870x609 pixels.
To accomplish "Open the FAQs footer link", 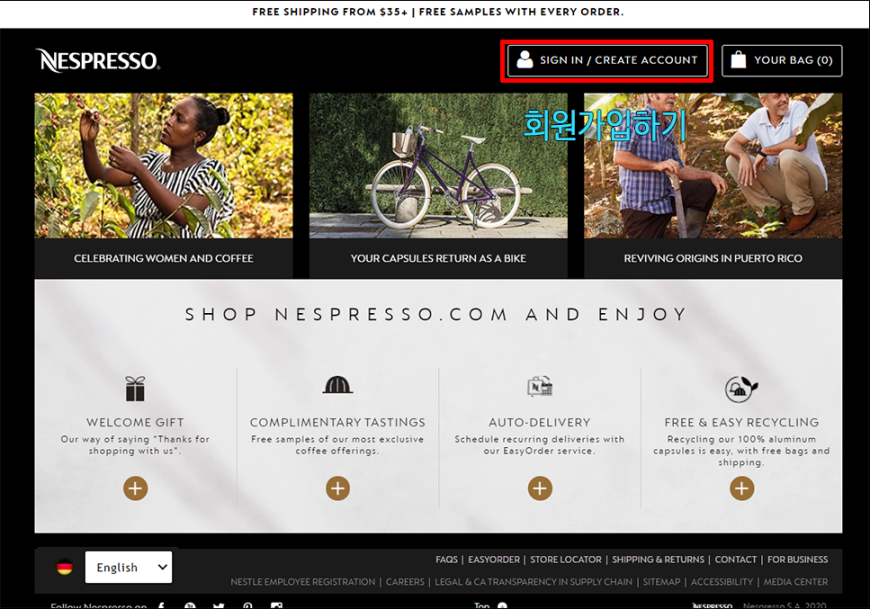I will click(447, 560).
